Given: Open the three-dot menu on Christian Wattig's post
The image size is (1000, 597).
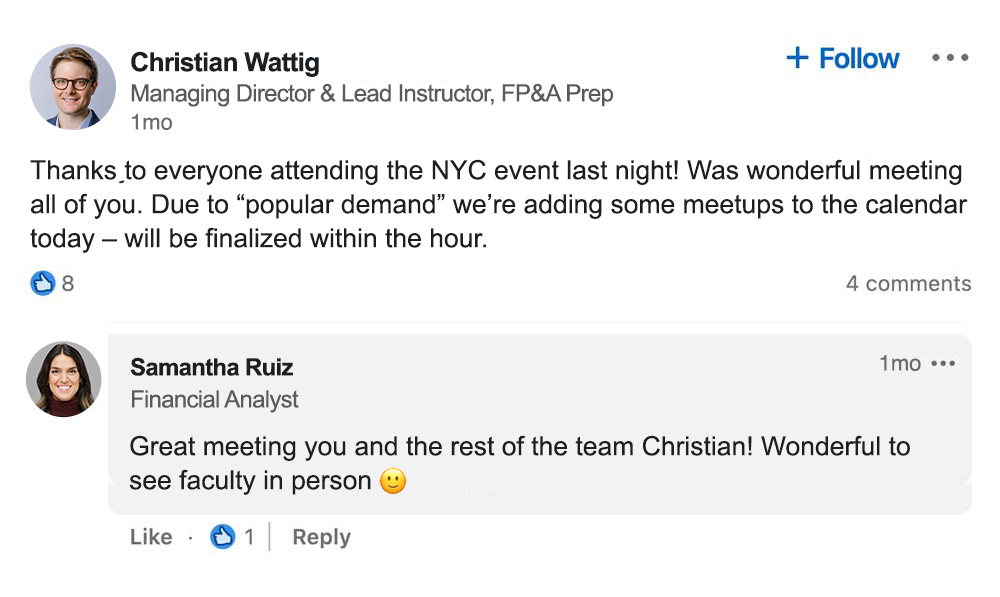Looking at the screenshot, I should [949, 58].
